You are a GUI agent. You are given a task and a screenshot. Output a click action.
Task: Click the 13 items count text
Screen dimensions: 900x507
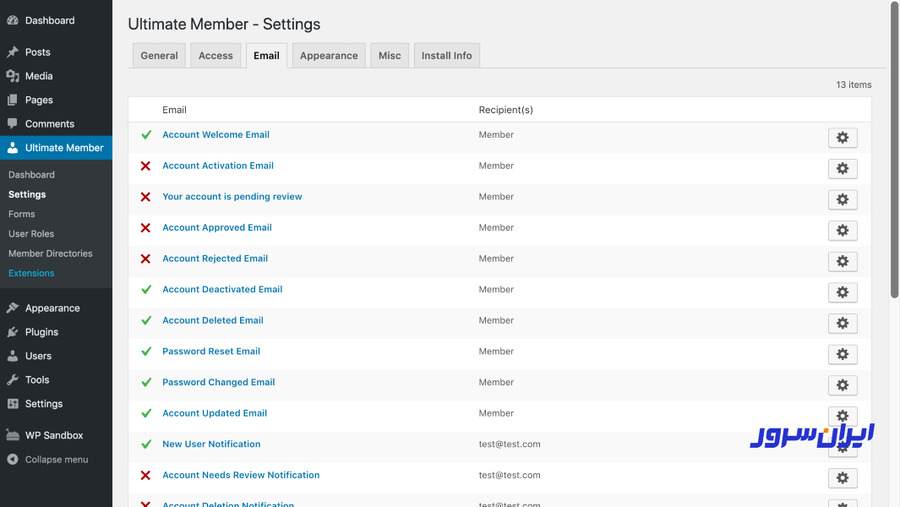pyautogui.click(x=854, y=85)
